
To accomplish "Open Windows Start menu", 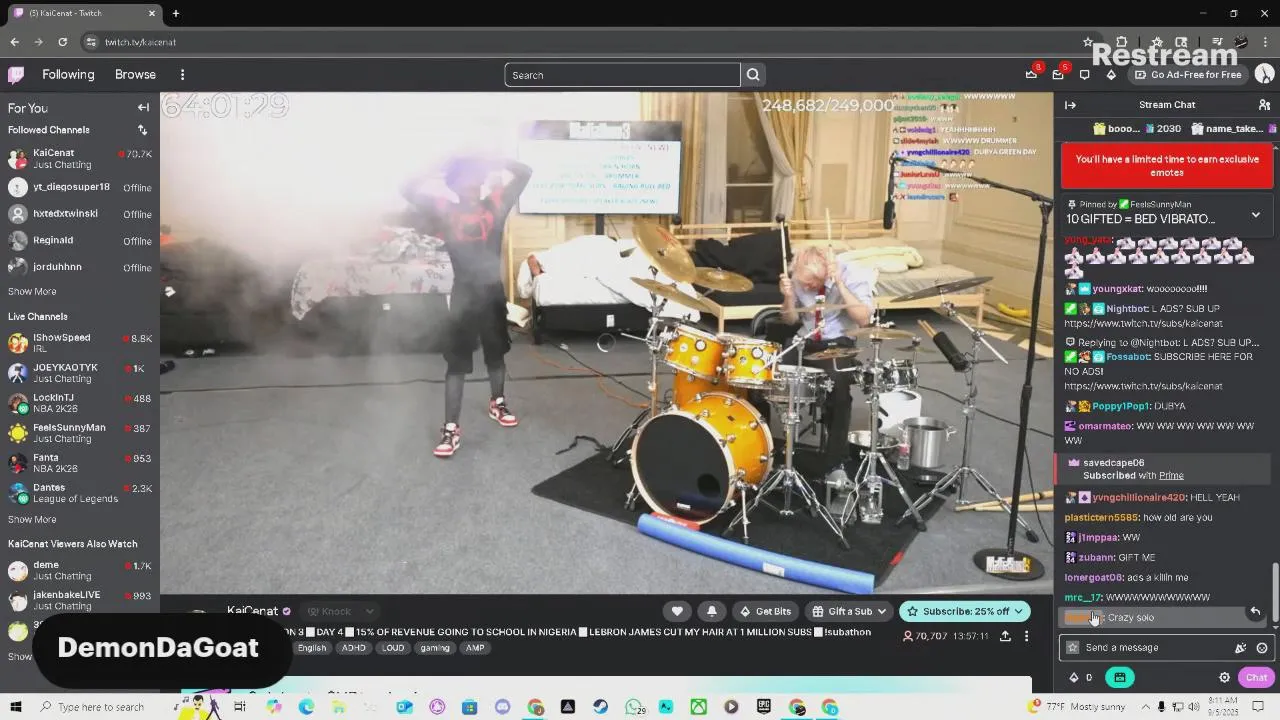I will (x=16, y=707).
